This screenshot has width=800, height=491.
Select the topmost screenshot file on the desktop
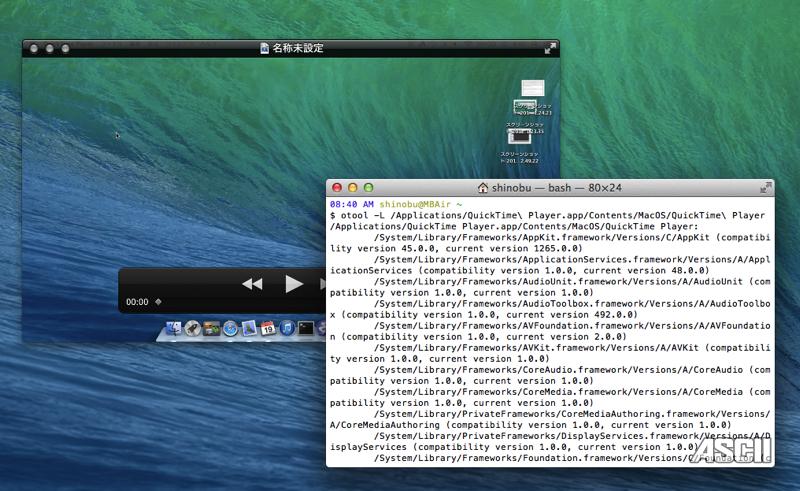point(533,91)
